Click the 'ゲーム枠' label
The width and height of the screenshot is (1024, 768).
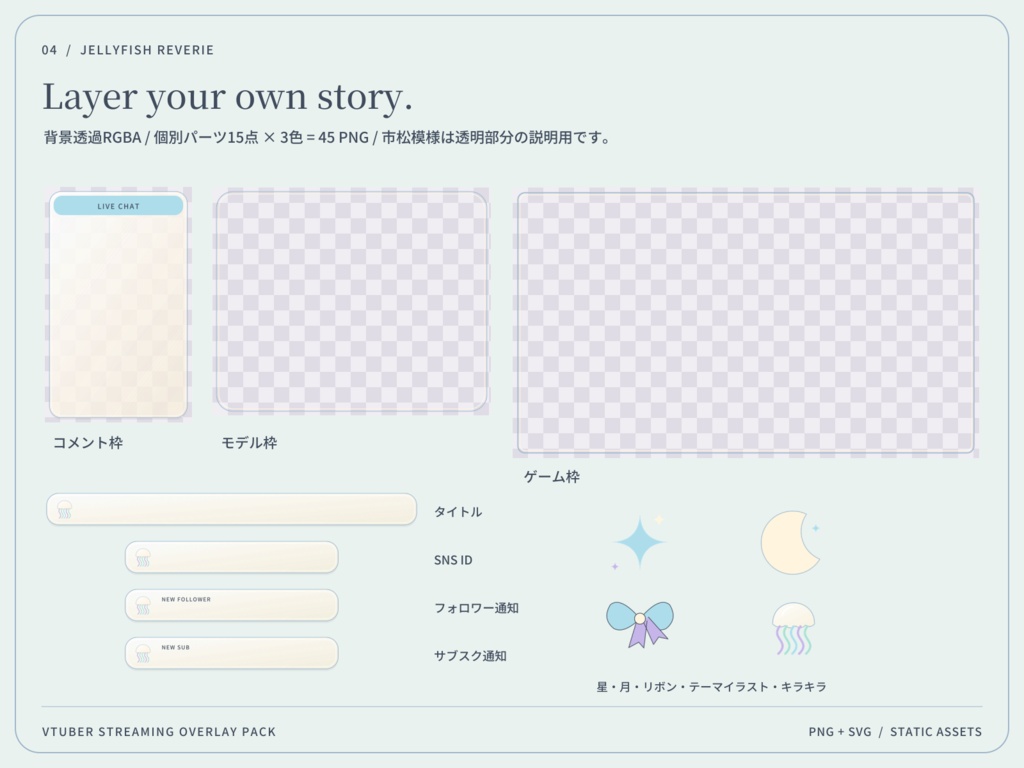pyautogui.click(x=552, y=477)
